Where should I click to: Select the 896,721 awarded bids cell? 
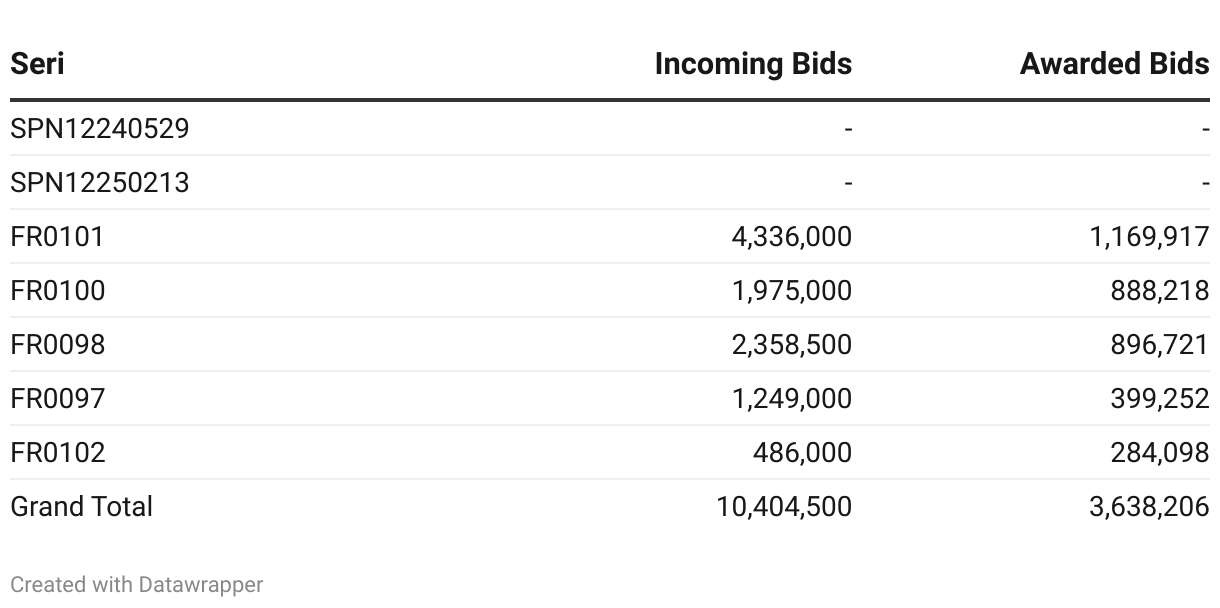point(1160,345)
